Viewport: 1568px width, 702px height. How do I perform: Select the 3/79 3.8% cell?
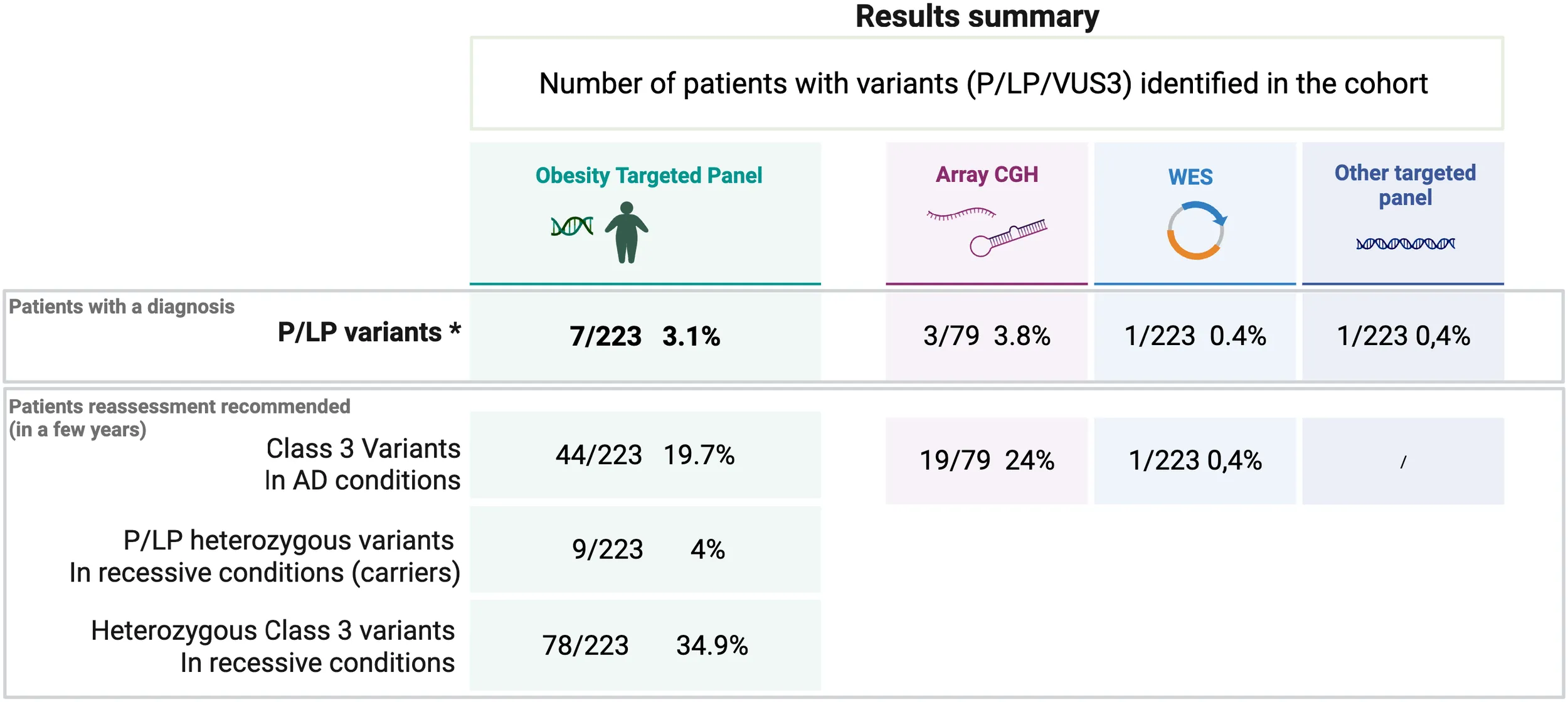(987, 337)
